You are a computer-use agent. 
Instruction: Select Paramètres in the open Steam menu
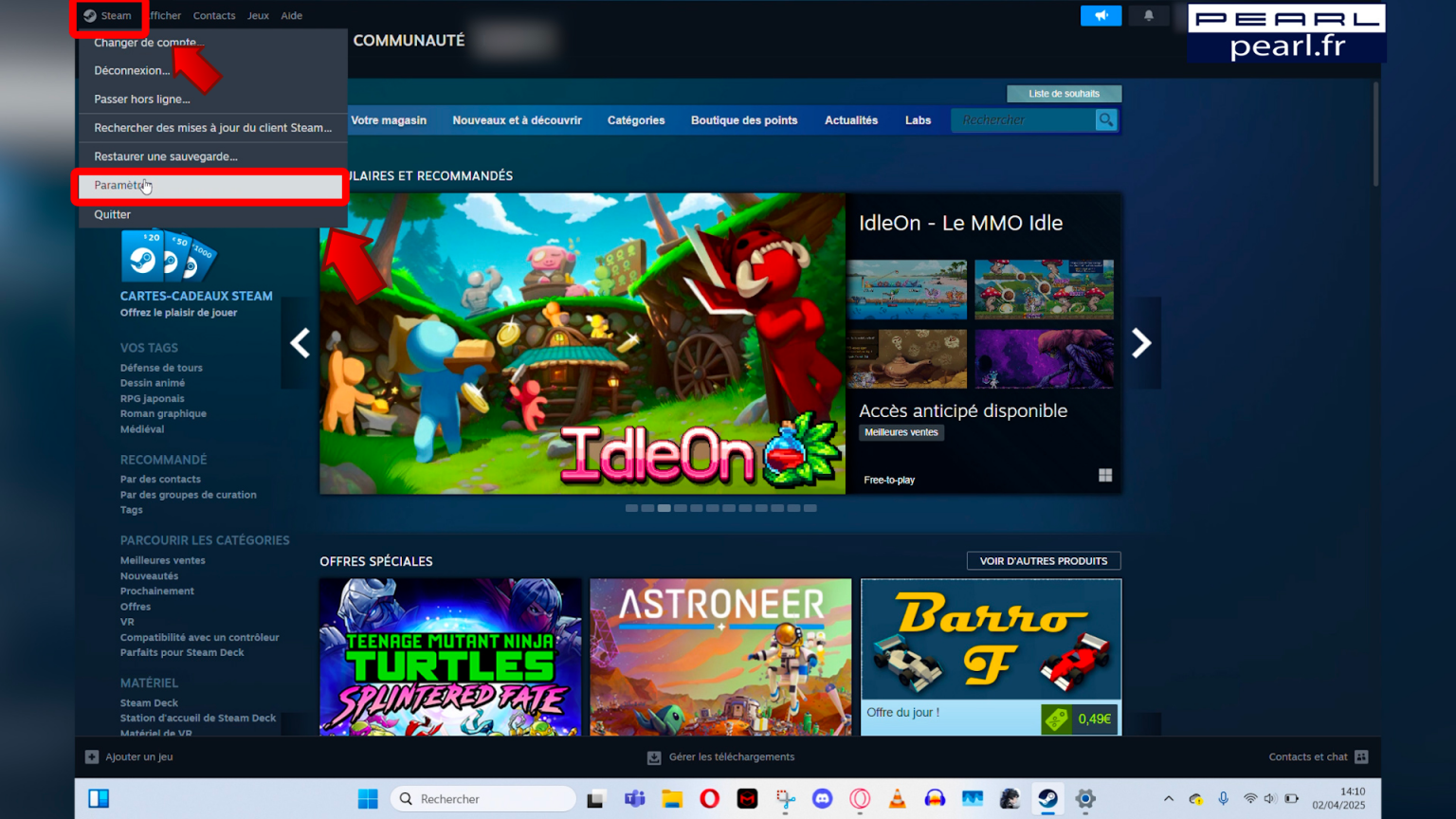120,185
